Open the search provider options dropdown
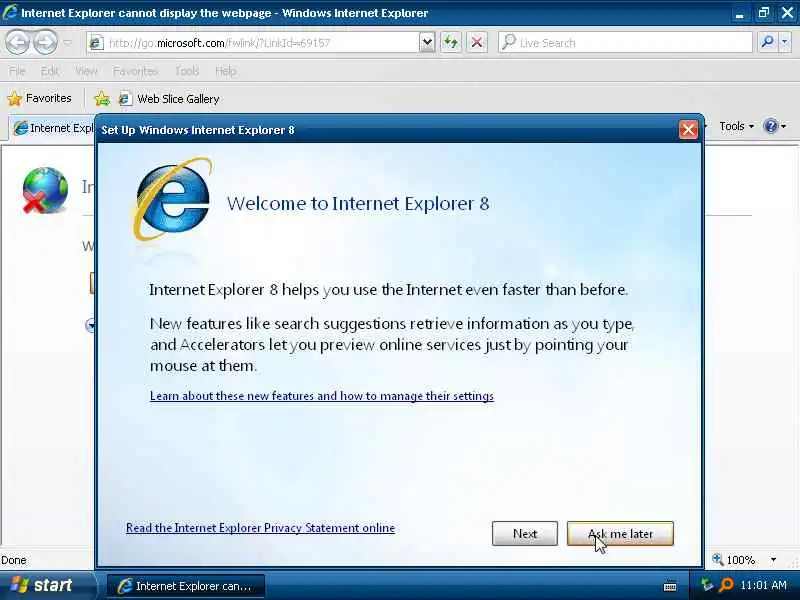The height and width of the screenshot is (600, 800). pyautogui.click(x=785, y=42)
